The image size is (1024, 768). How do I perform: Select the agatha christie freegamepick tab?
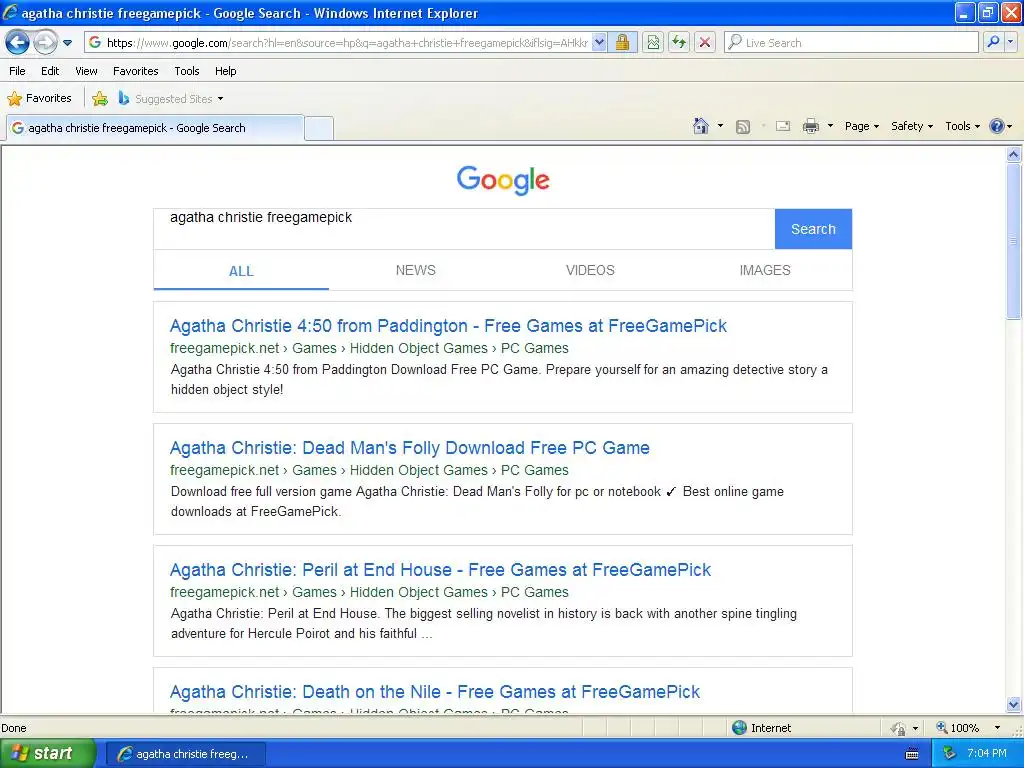pyautogui.click(x=155, y=128)
